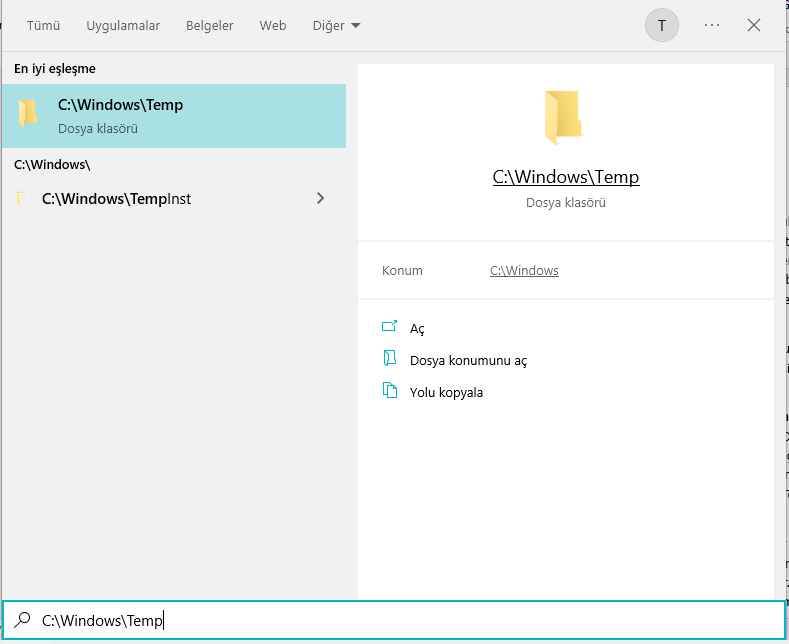Open the three-dot more options menu
This screenshot has width=789, height=644.
click(x=712, y=25)
